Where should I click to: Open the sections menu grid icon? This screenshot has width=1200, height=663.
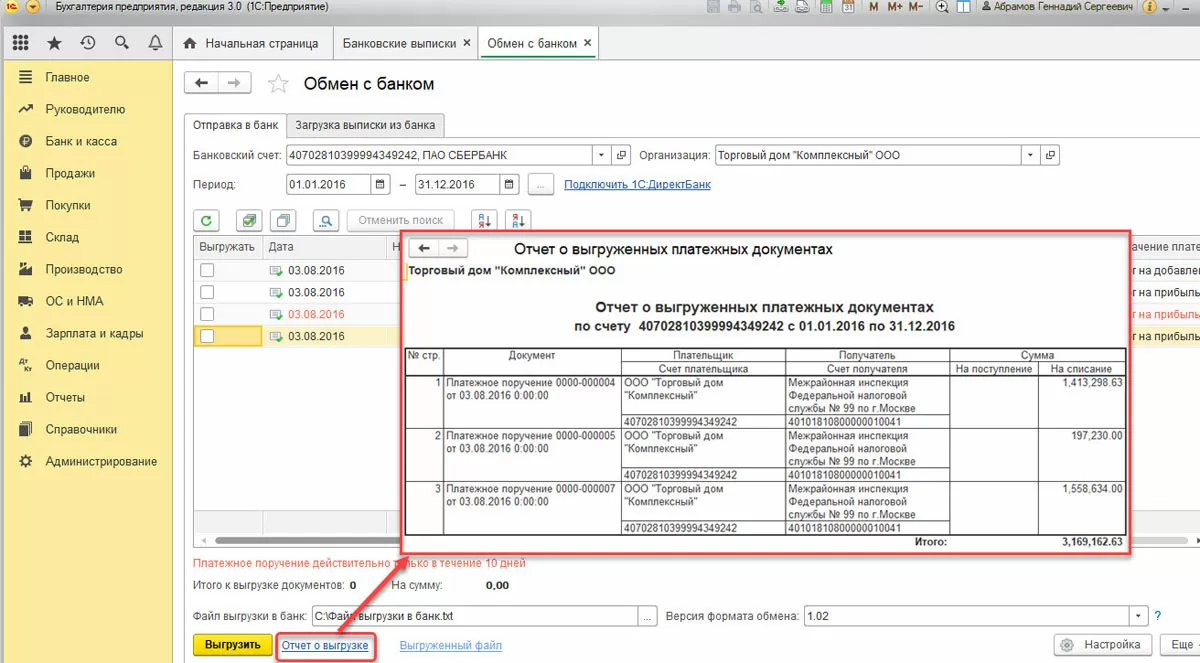[x=21, y=43]
